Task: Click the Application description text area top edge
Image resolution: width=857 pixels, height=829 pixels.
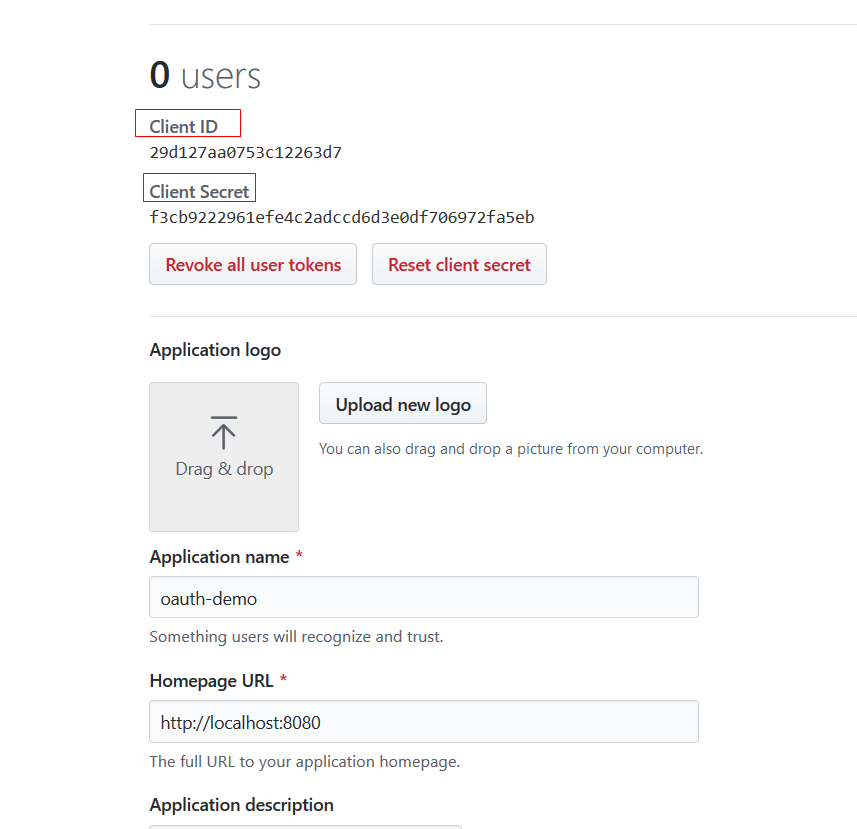Action: 305,826
